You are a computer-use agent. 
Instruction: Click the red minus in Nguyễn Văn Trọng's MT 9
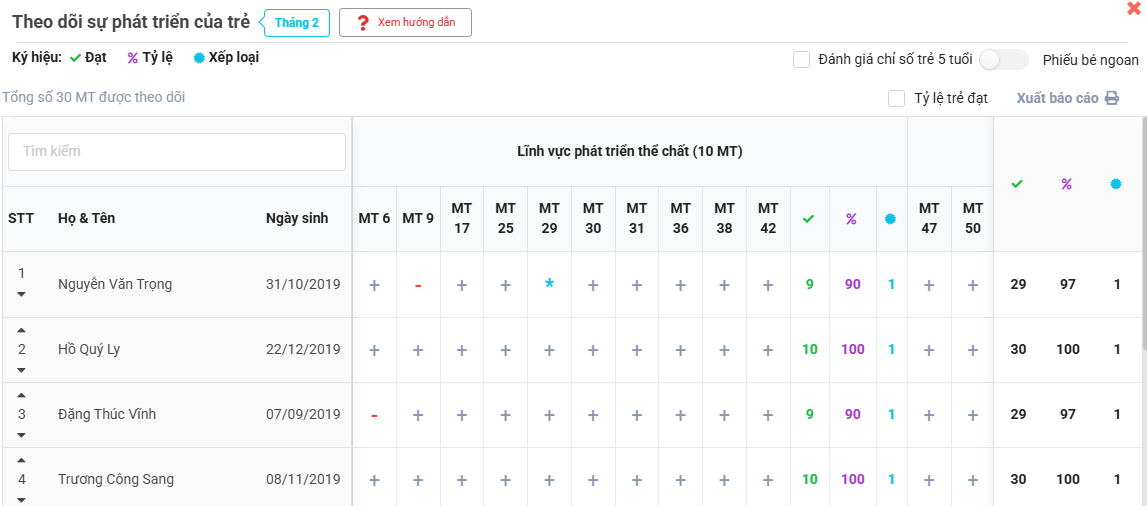tap(418, 285)
